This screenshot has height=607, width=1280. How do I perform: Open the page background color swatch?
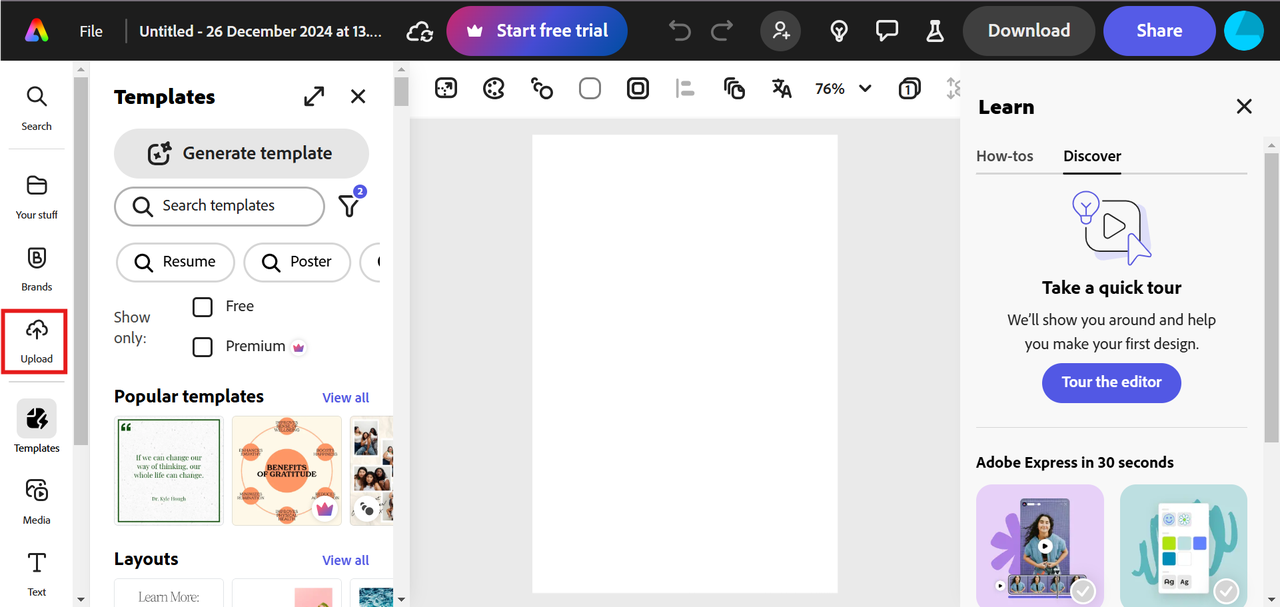pos(590,88)
